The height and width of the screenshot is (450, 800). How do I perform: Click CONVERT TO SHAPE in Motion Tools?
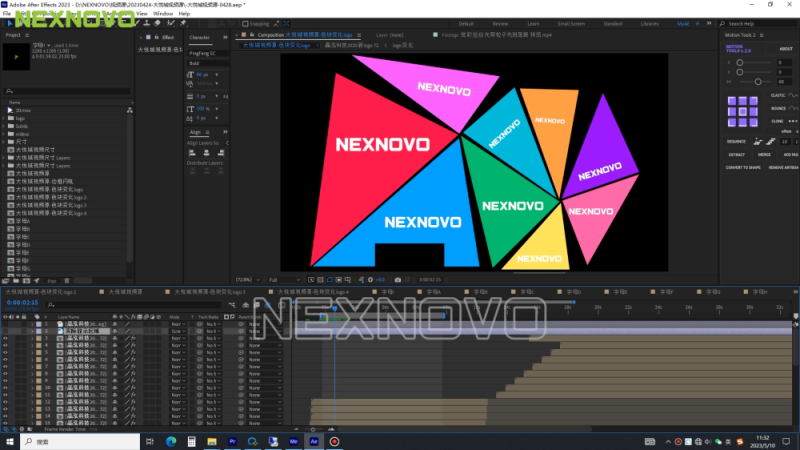click(742, 167)
